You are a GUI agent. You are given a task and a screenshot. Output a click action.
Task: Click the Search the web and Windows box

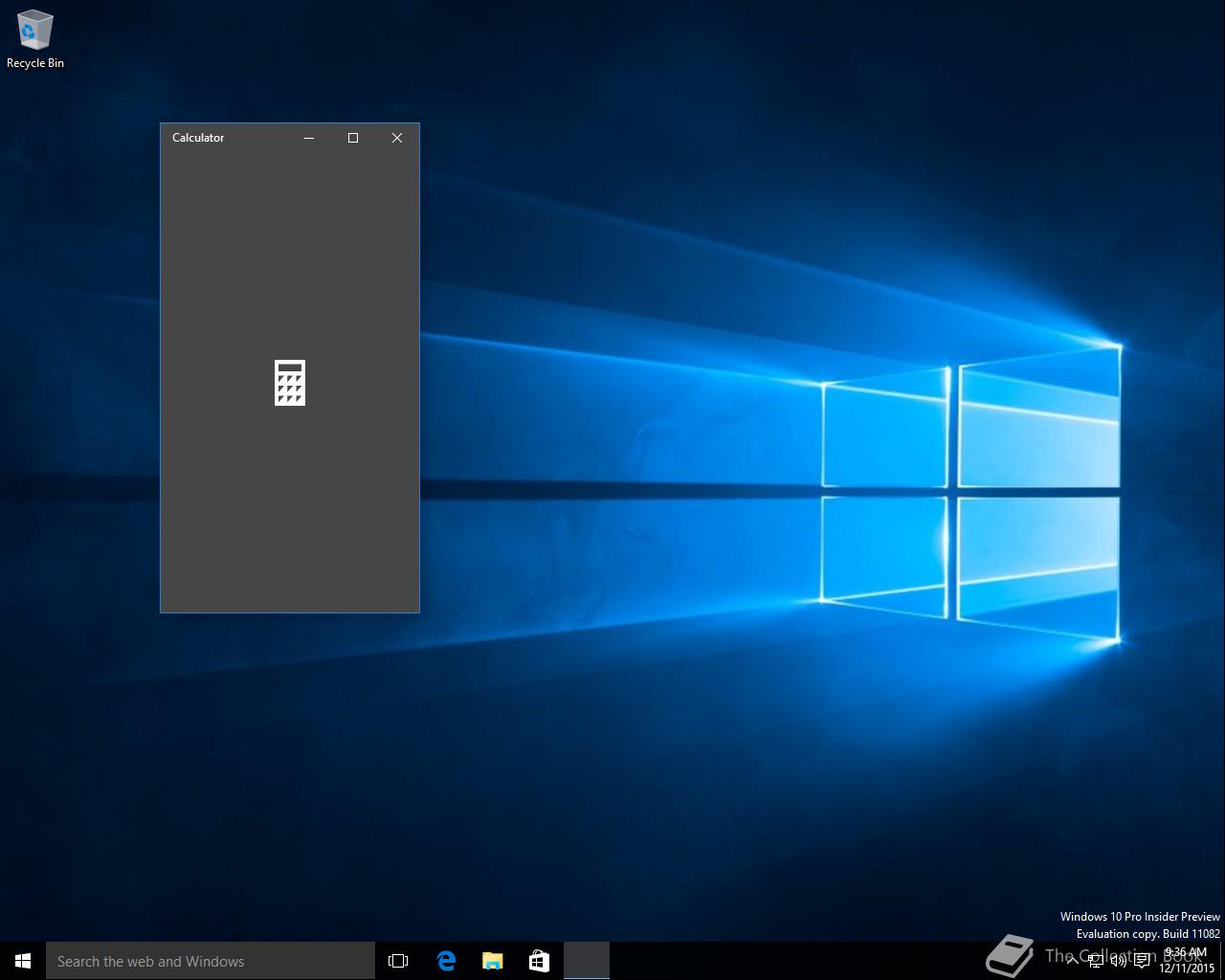coord(211,961)
